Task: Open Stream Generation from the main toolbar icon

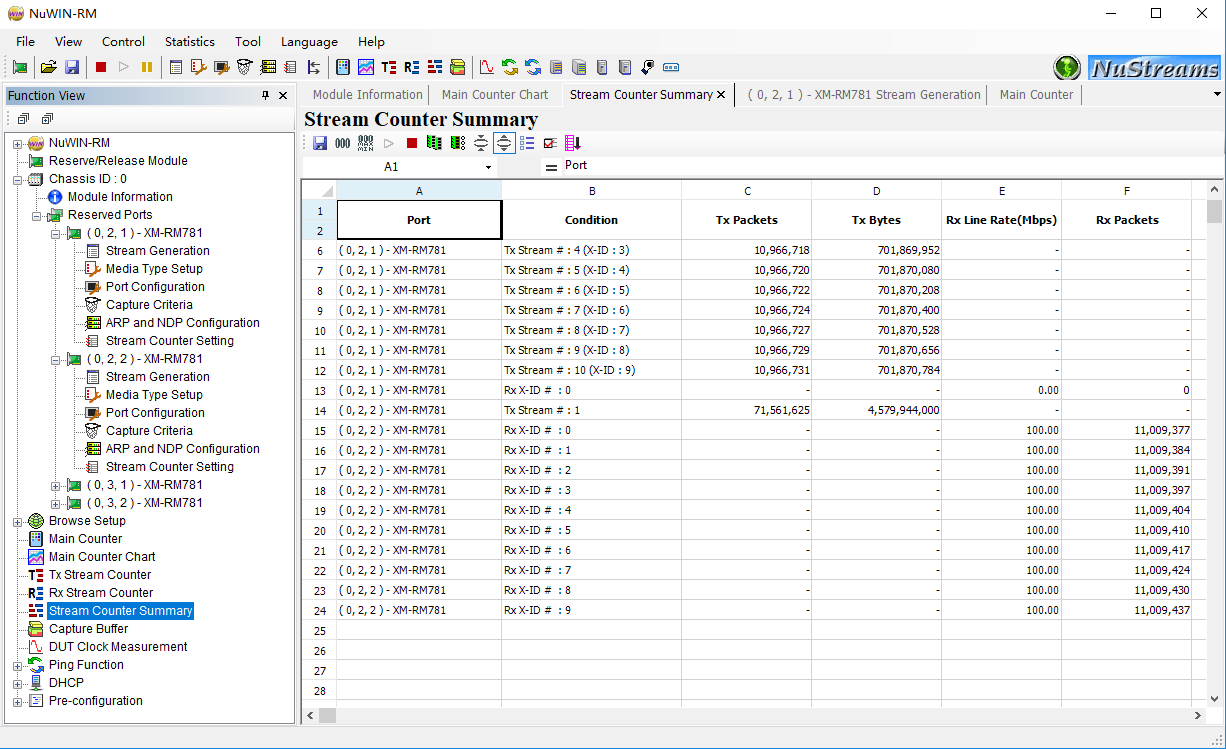Action: tap(176, 67)
